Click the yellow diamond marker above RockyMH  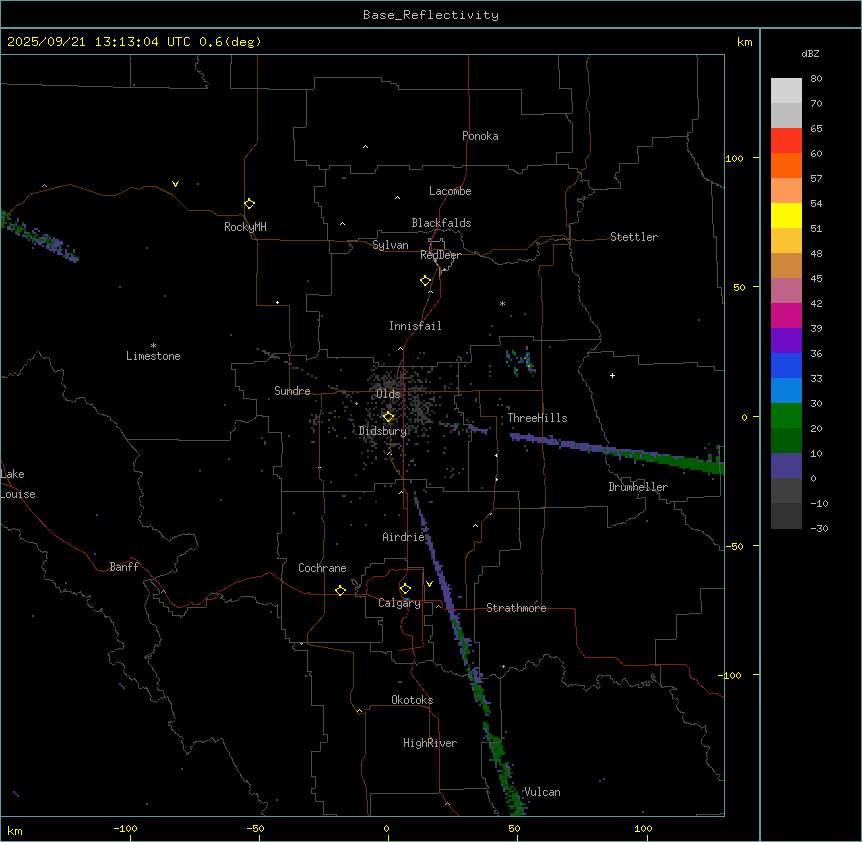coord(249,203)
